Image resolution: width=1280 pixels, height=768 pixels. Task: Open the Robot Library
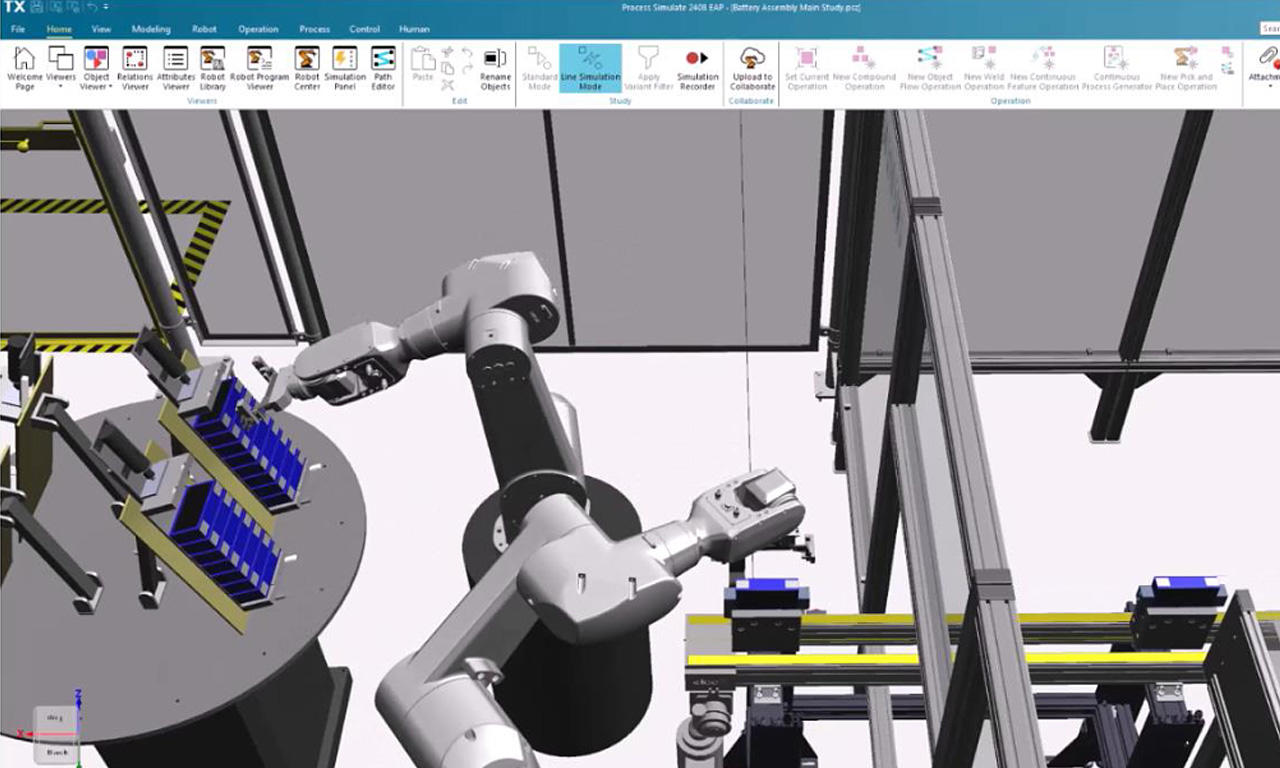[x=212, y=68]
